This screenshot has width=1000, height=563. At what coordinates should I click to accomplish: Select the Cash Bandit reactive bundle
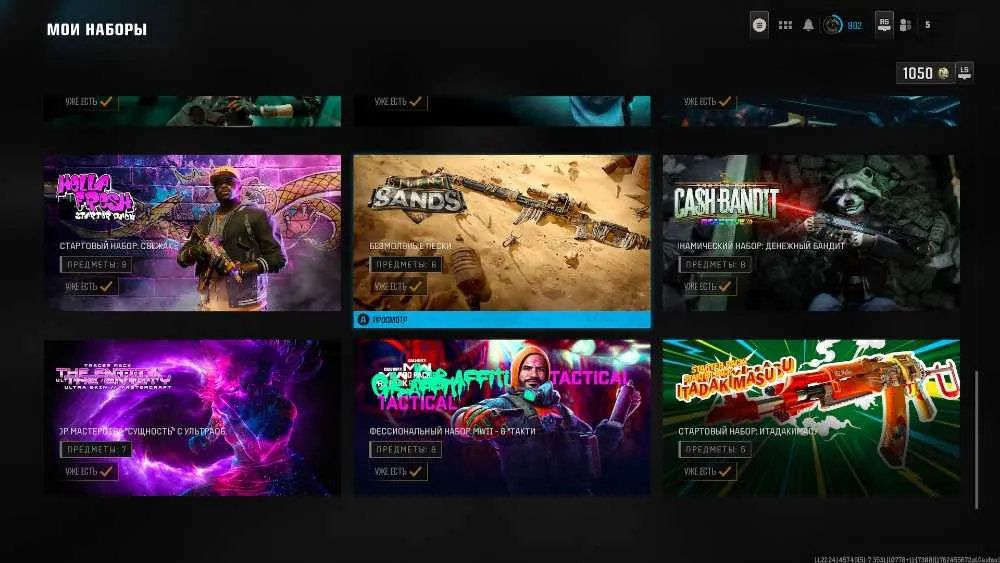(x=811, y=233)
